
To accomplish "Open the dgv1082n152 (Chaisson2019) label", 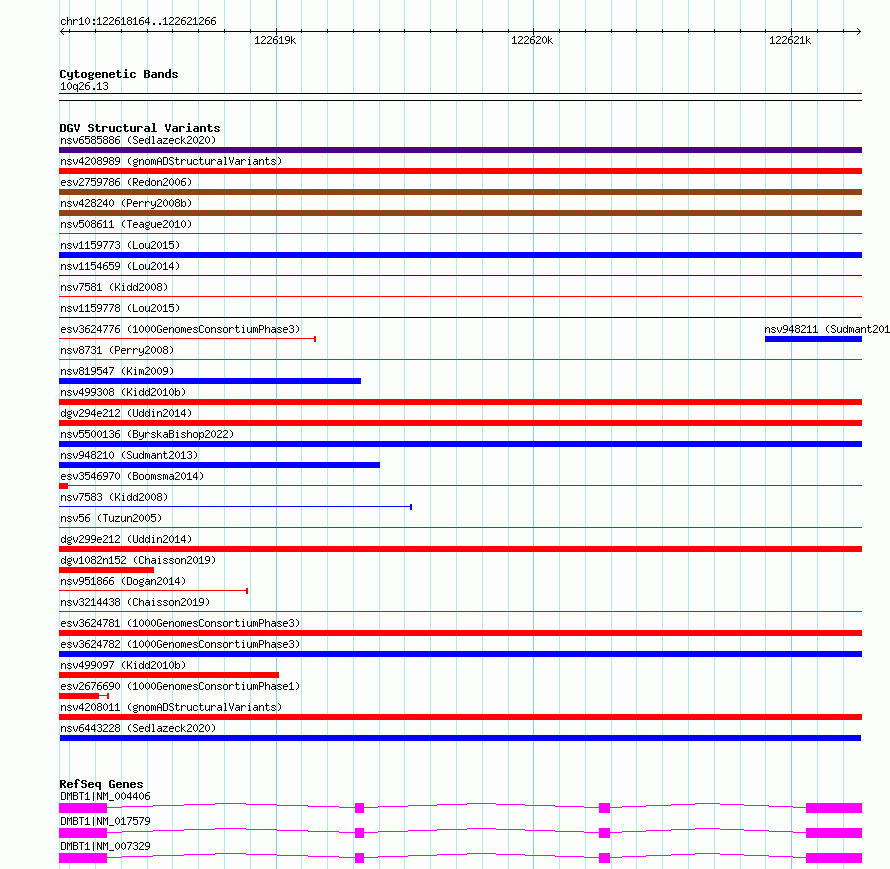I will 138,560.
